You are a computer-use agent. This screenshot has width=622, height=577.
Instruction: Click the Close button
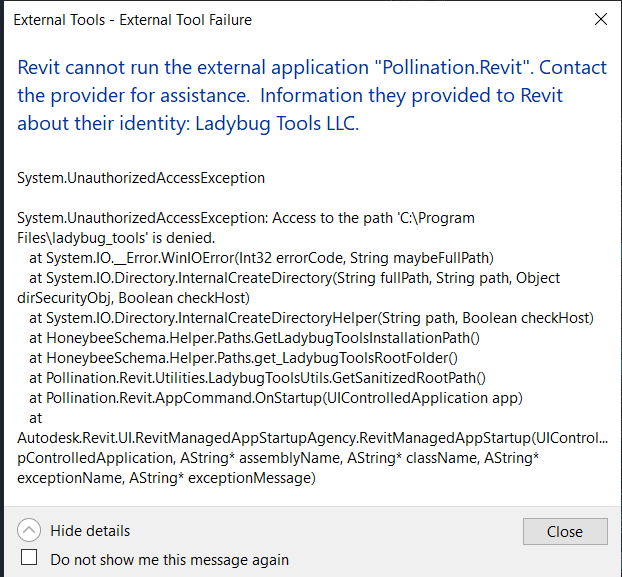click(565, 531)
